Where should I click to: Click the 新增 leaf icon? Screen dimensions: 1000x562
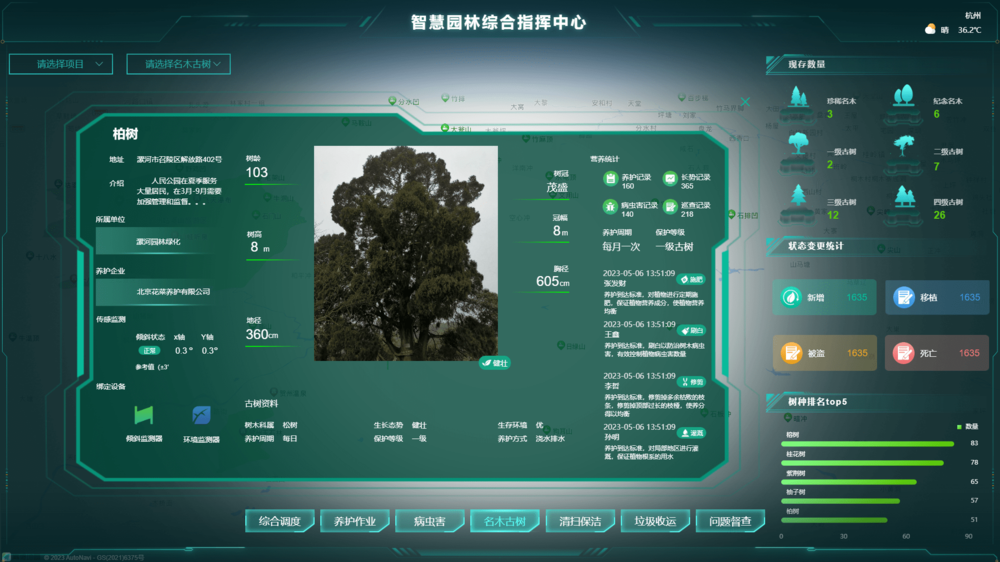point(791,297)
